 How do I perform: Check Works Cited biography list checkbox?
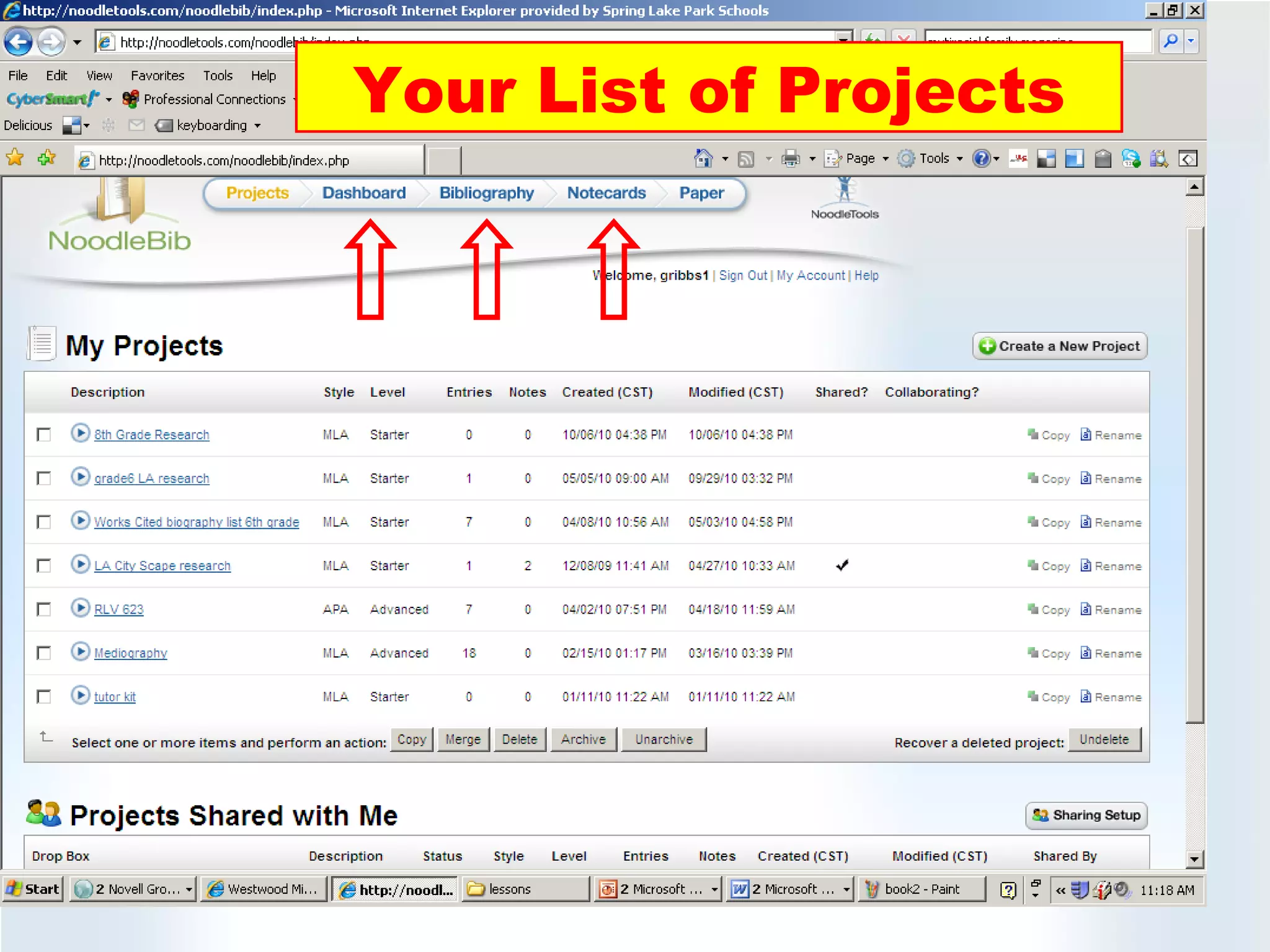point(43,522)
